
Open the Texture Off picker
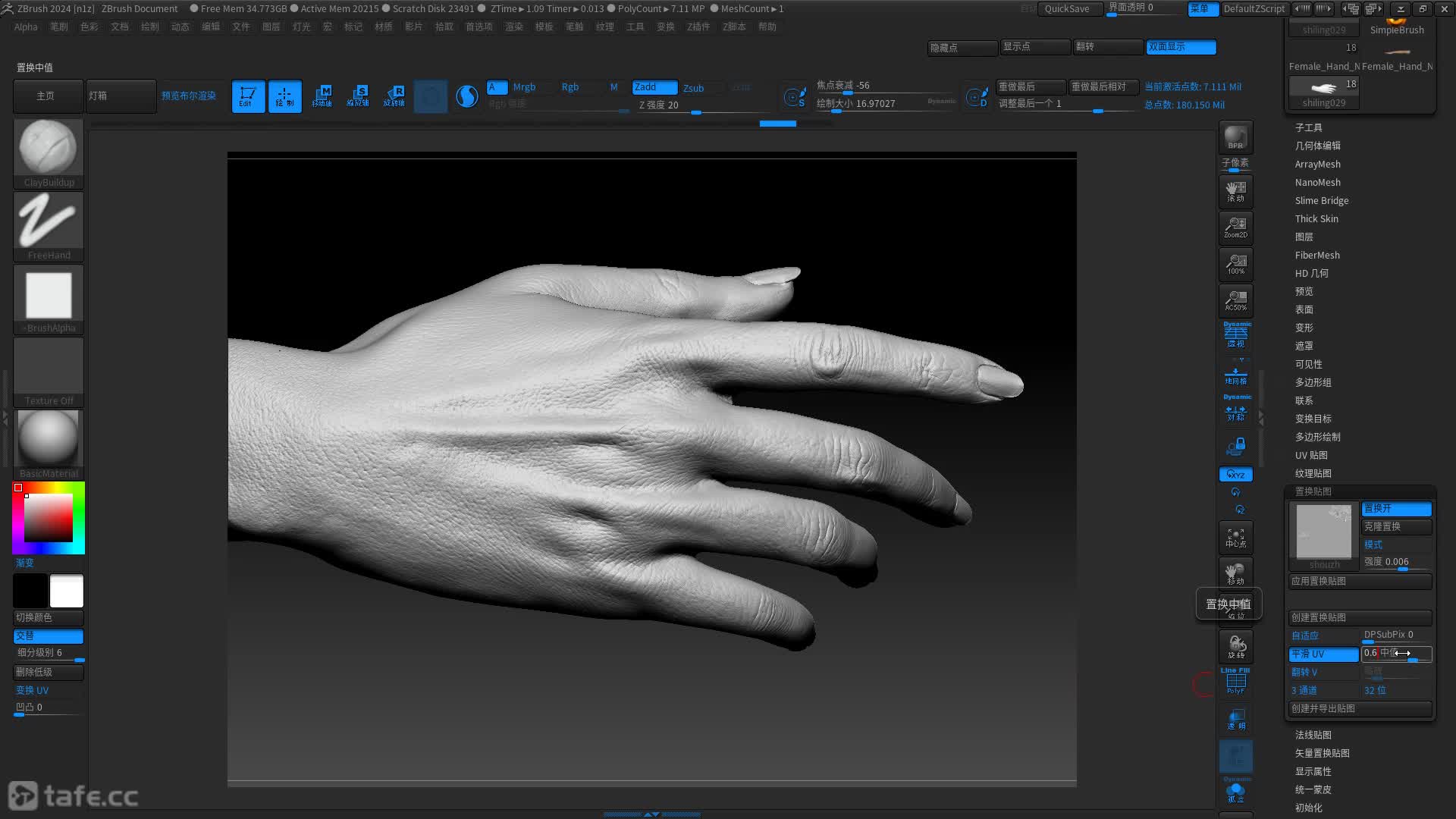click(49, 372)
